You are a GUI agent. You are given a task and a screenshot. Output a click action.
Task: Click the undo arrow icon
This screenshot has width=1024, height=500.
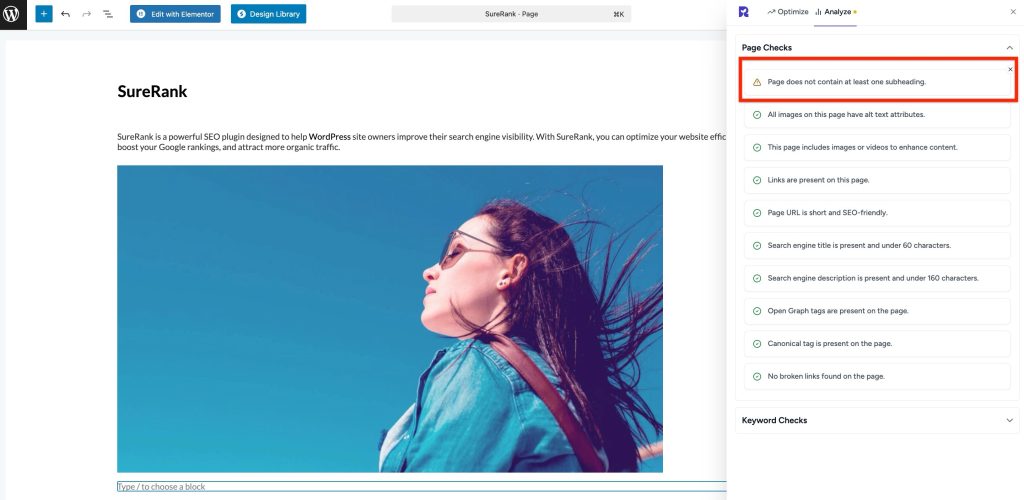[65, 14]
